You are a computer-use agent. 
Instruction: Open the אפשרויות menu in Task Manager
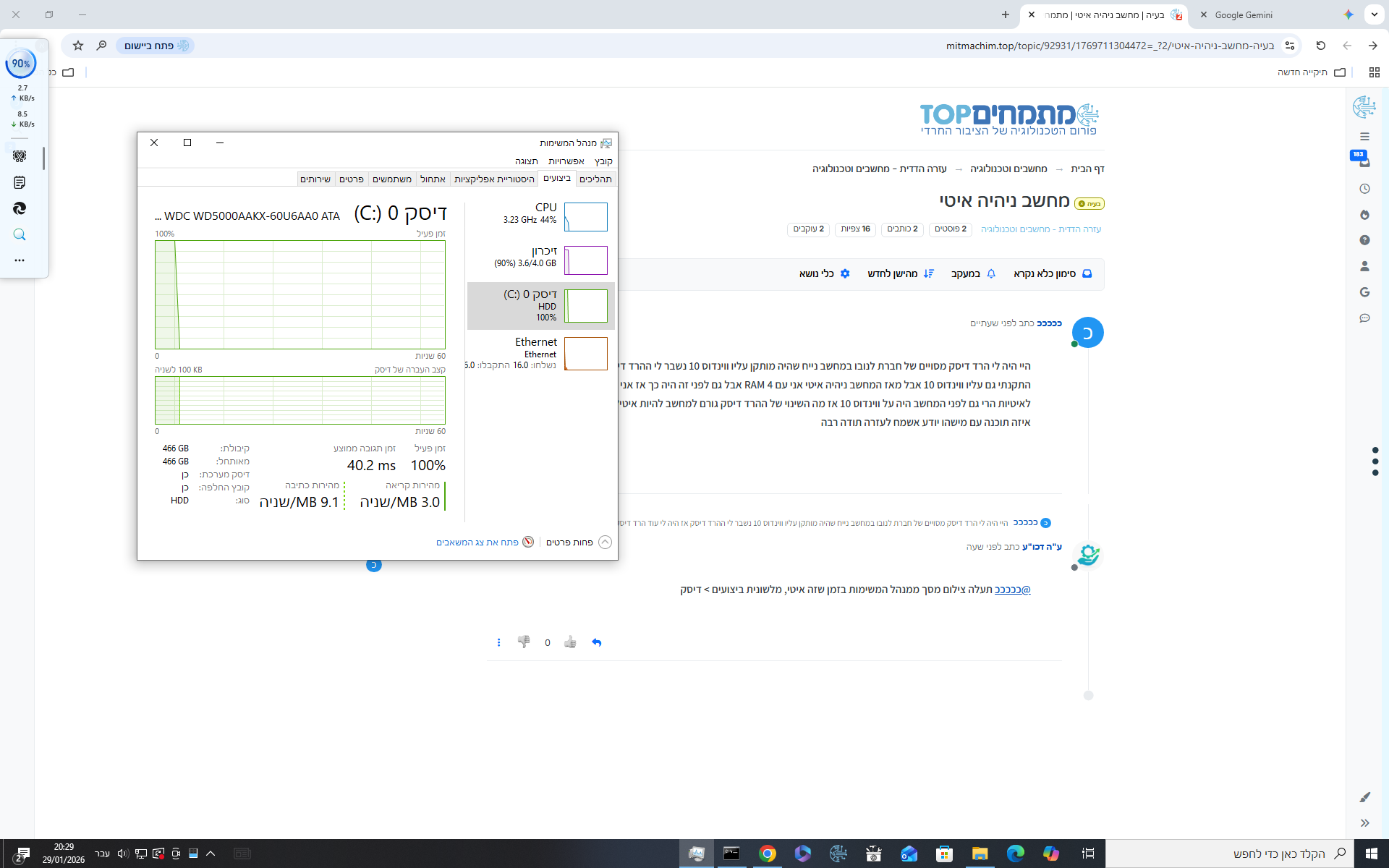point(566,161)
